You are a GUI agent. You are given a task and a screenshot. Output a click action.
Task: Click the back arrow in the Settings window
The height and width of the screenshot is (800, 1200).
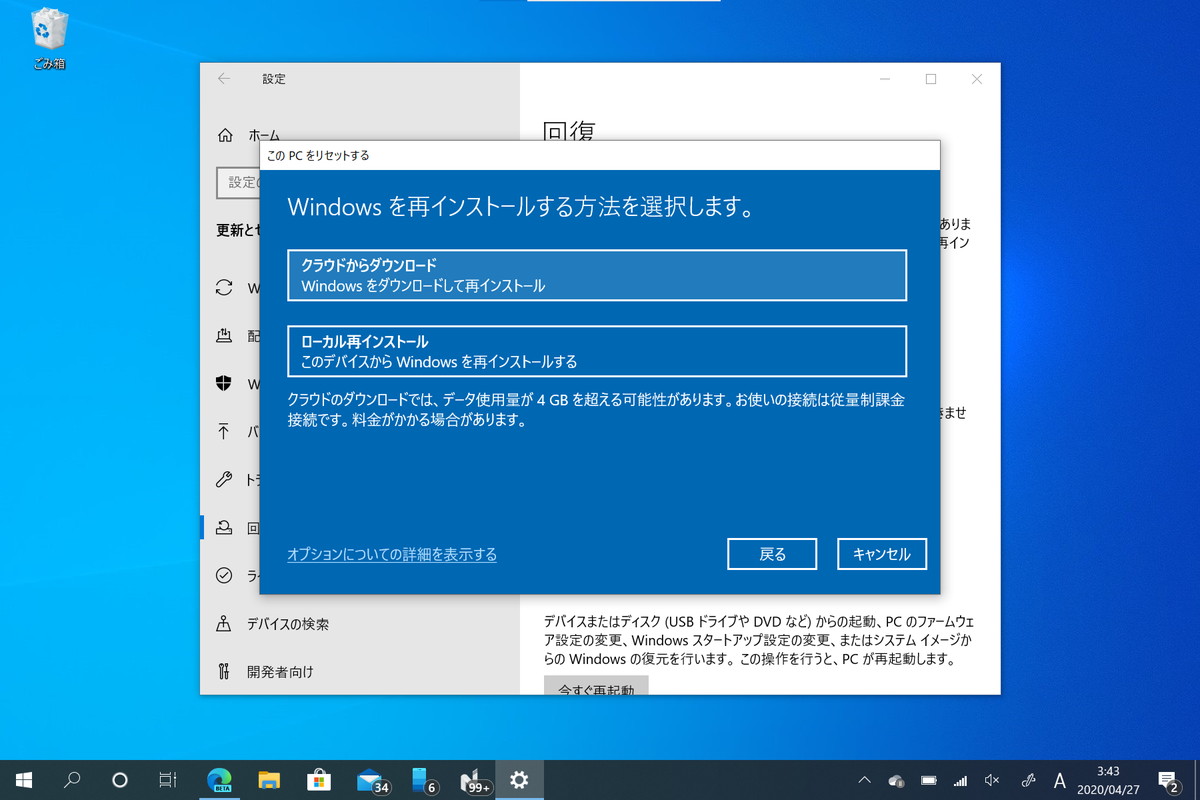pos(224,79)
